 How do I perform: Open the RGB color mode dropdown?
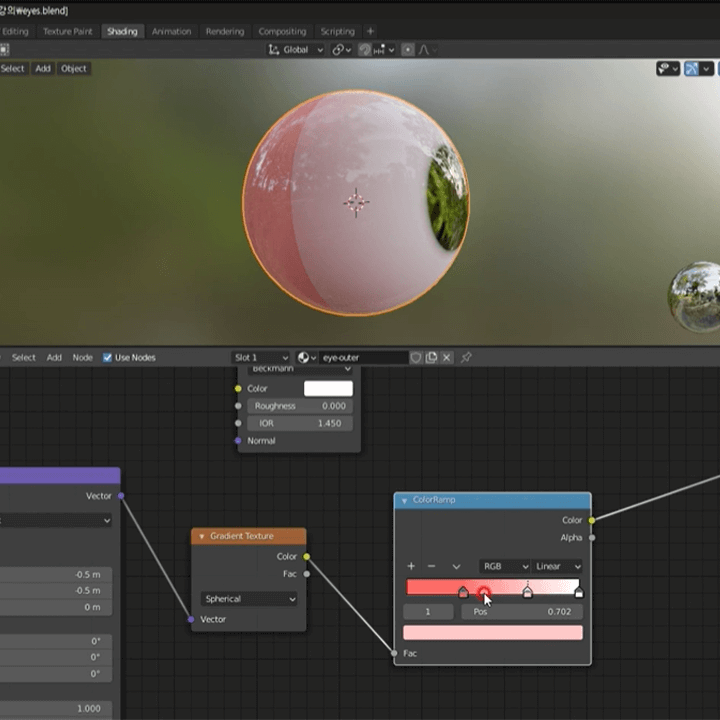[x=504, y=566]
